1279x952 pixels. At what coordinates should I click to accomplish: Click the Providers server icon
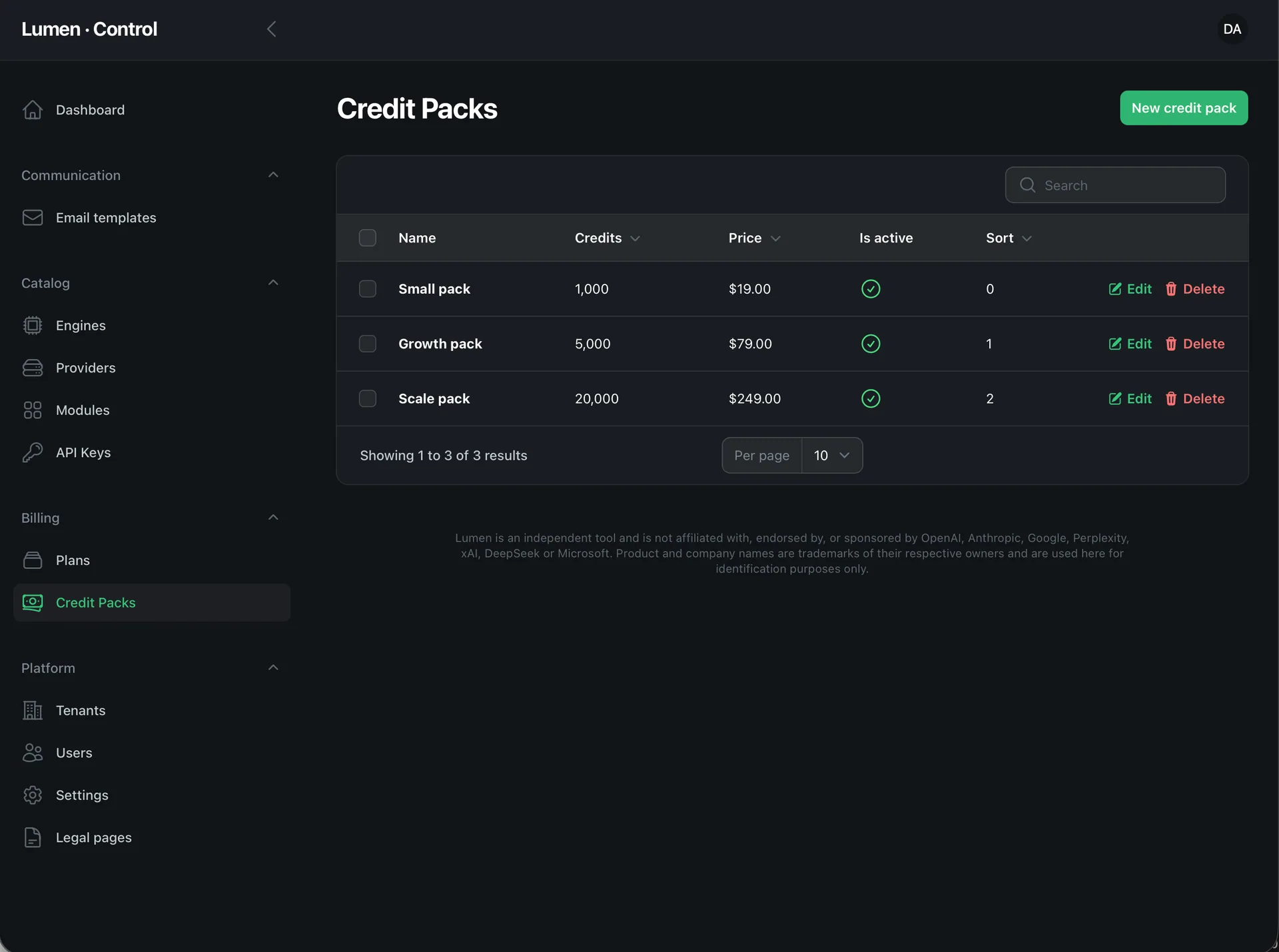(32, 368)
